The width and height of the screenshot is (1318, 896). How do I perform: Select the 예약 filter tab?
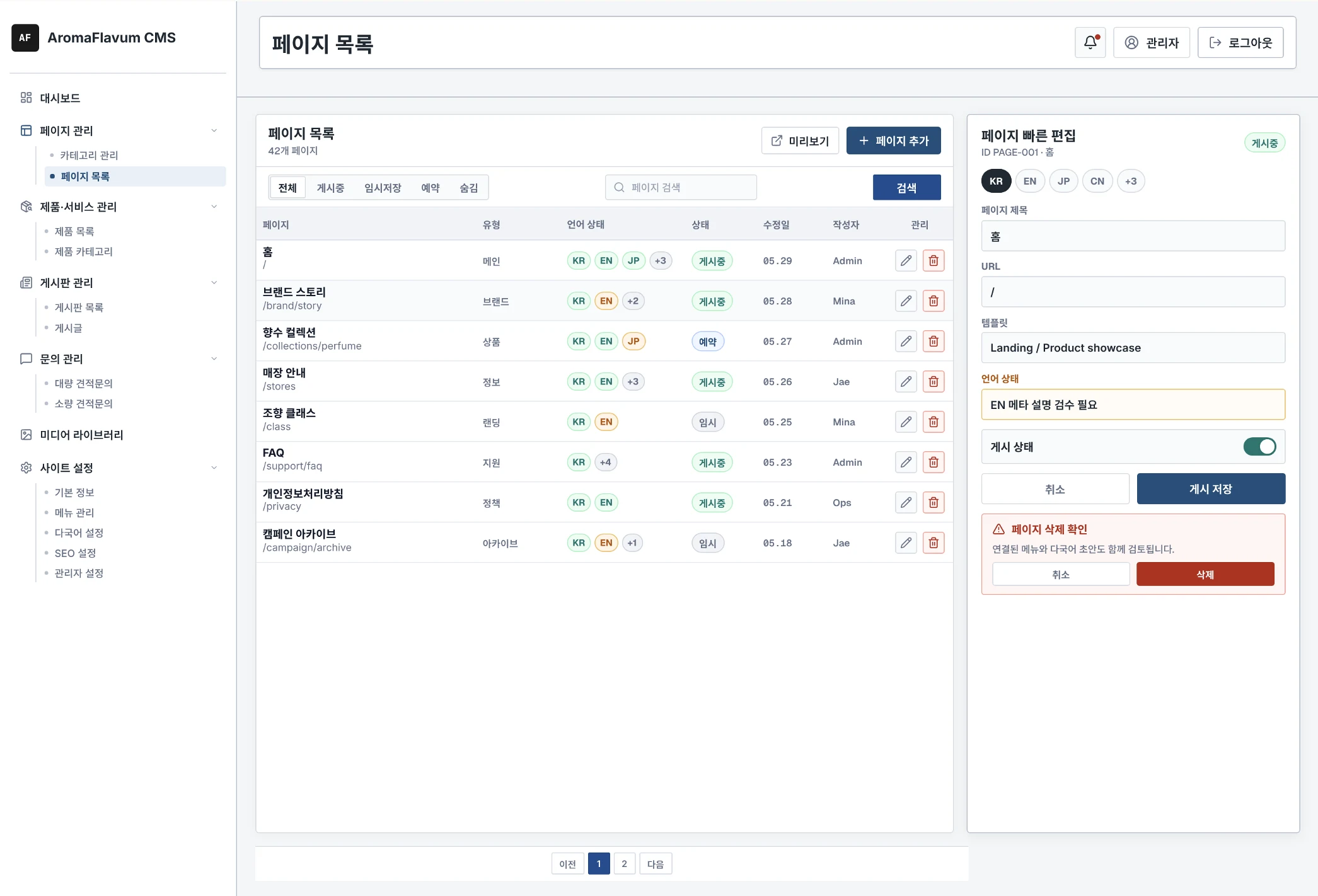pyautogui.click(x=431, y=188)
